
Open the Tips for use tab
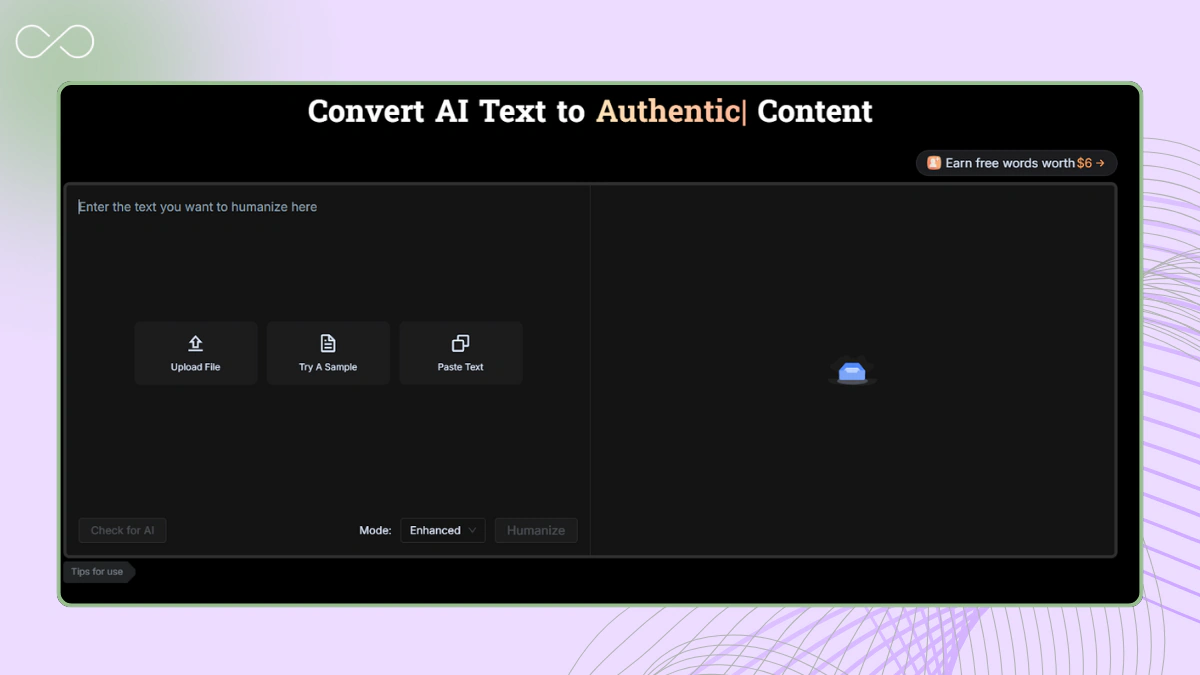point(97,572)
